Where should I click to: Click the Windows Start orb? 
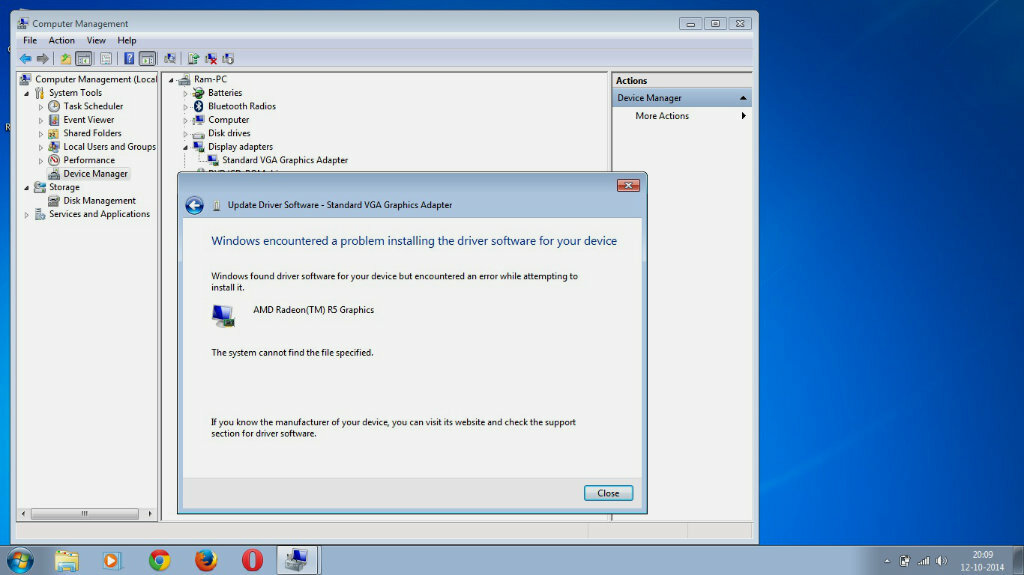(20, 561)
